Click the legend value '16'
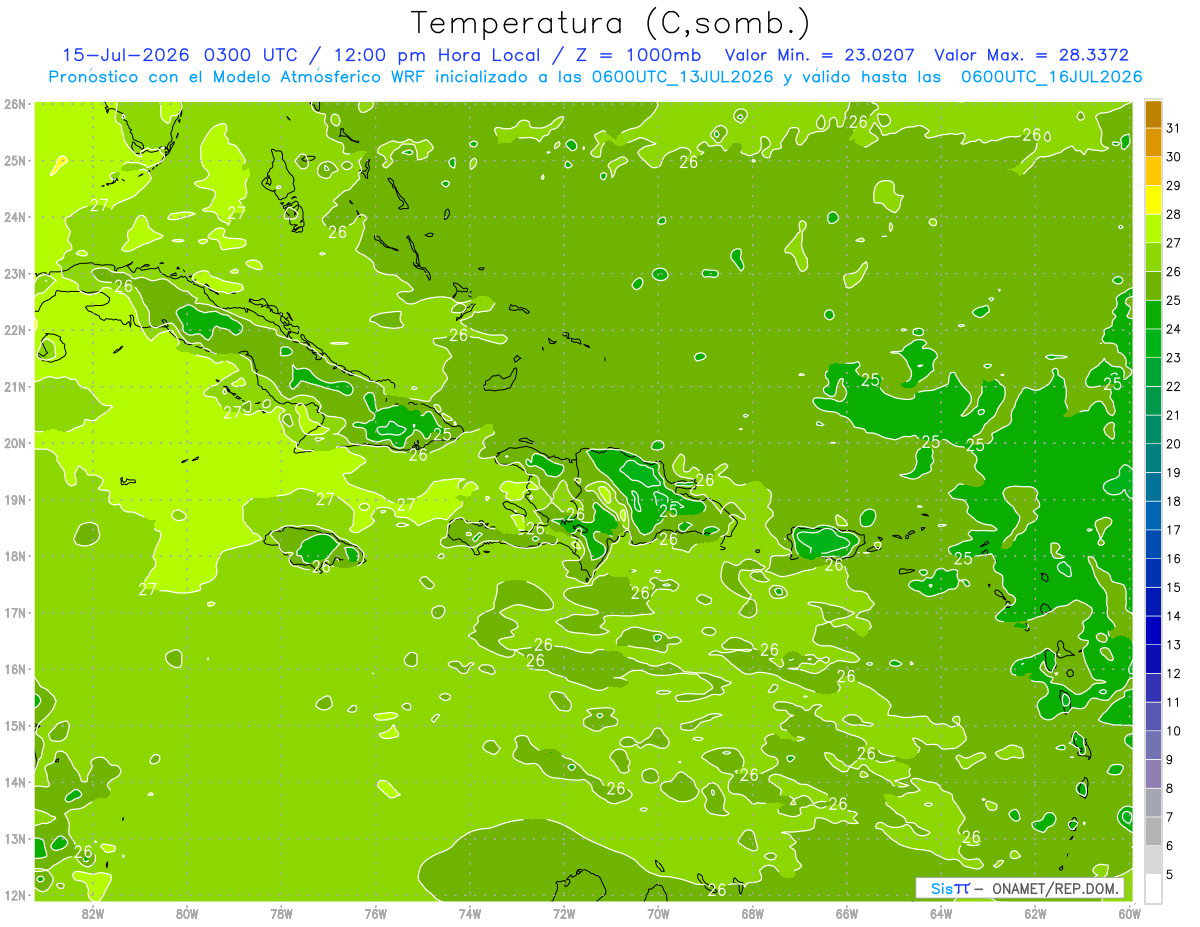Screen dimensions: 1200x927 [1173, 558]
